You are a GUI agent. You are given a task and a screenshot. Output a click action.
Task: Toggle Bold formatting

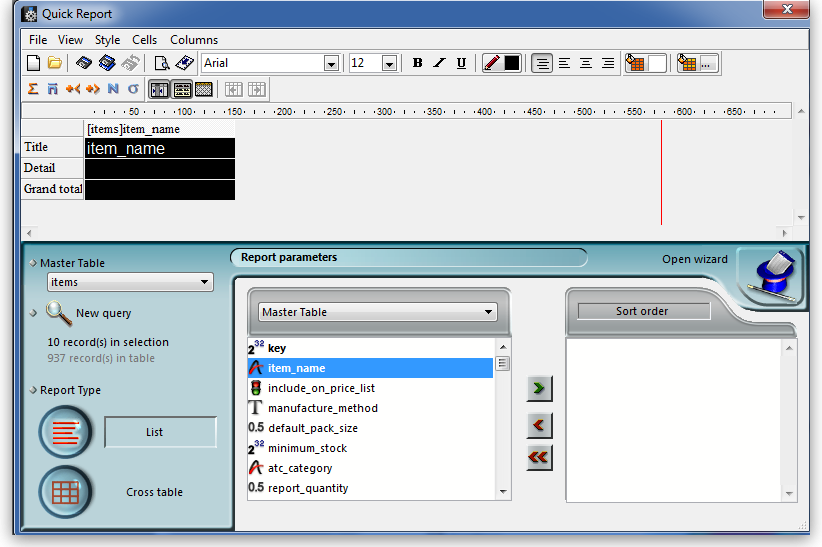[417, 63]
